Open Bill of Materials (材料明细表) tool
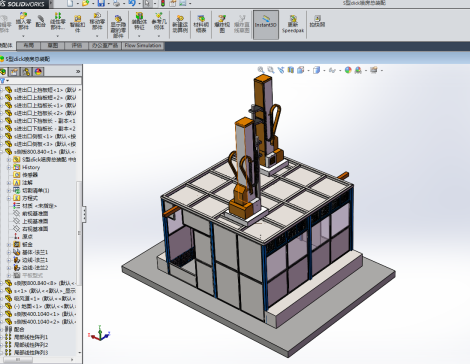This screenshot has width=470, height=364. (x=201, y=24)
